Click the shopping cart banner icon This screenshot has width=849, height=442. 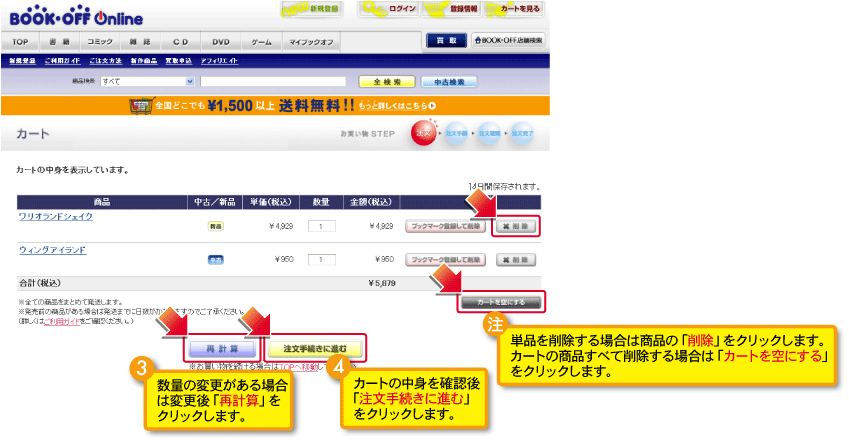pos(141,106)
